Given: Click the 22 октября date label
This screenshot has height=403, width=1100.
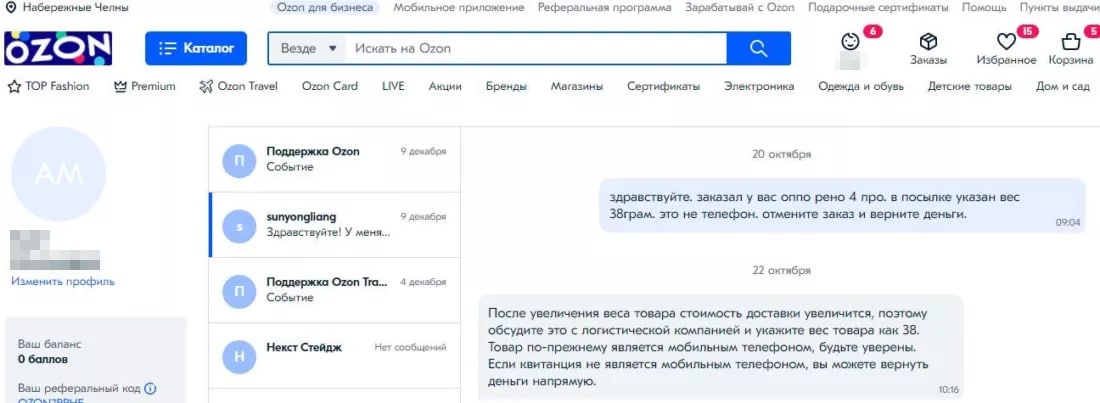Looking at the screenshot, I should (x=782, y=270).
